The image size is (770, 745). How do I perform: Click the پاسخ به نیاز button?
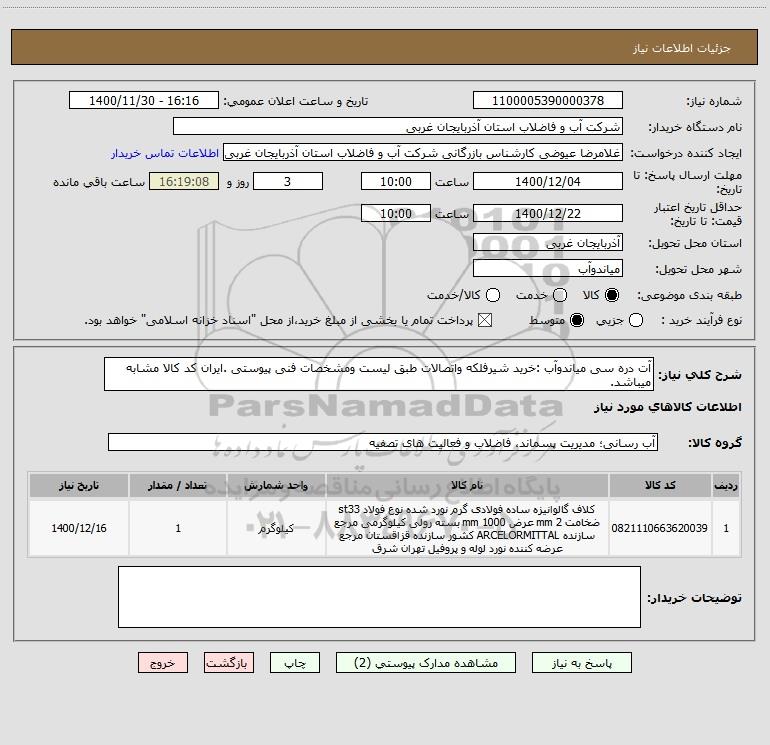click(582, 663)
